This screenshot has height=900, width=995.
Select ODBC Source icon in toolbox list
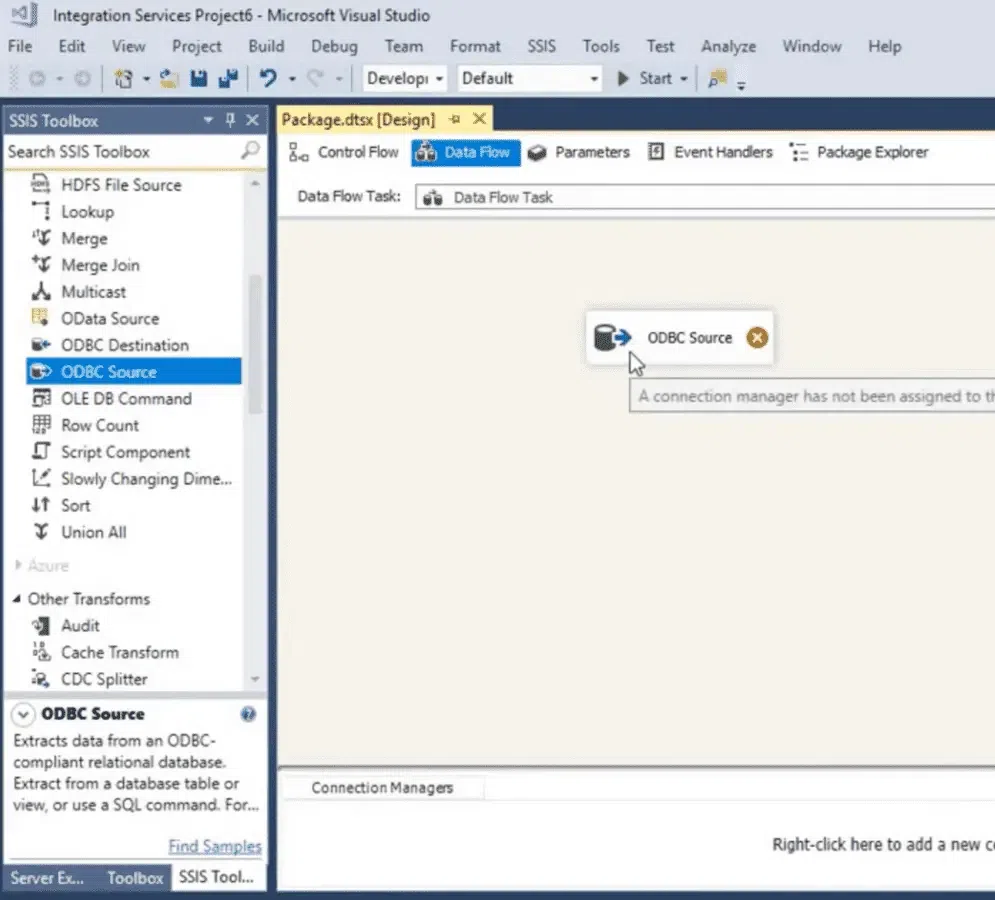coord(41,371)
